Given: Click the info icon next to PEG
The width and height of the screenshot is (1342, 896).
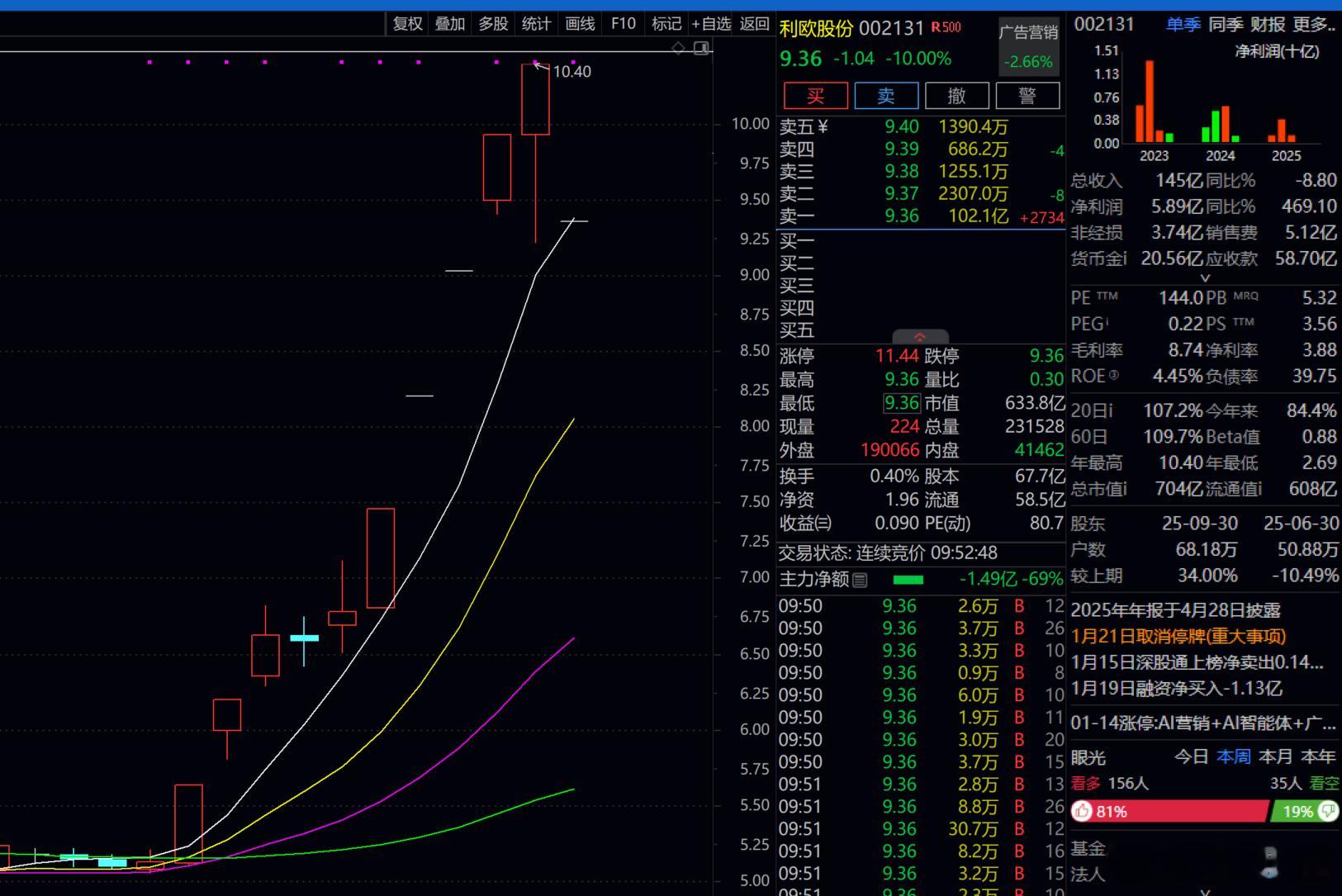Looking at the screenshot, I should (x=1107, y=321).
